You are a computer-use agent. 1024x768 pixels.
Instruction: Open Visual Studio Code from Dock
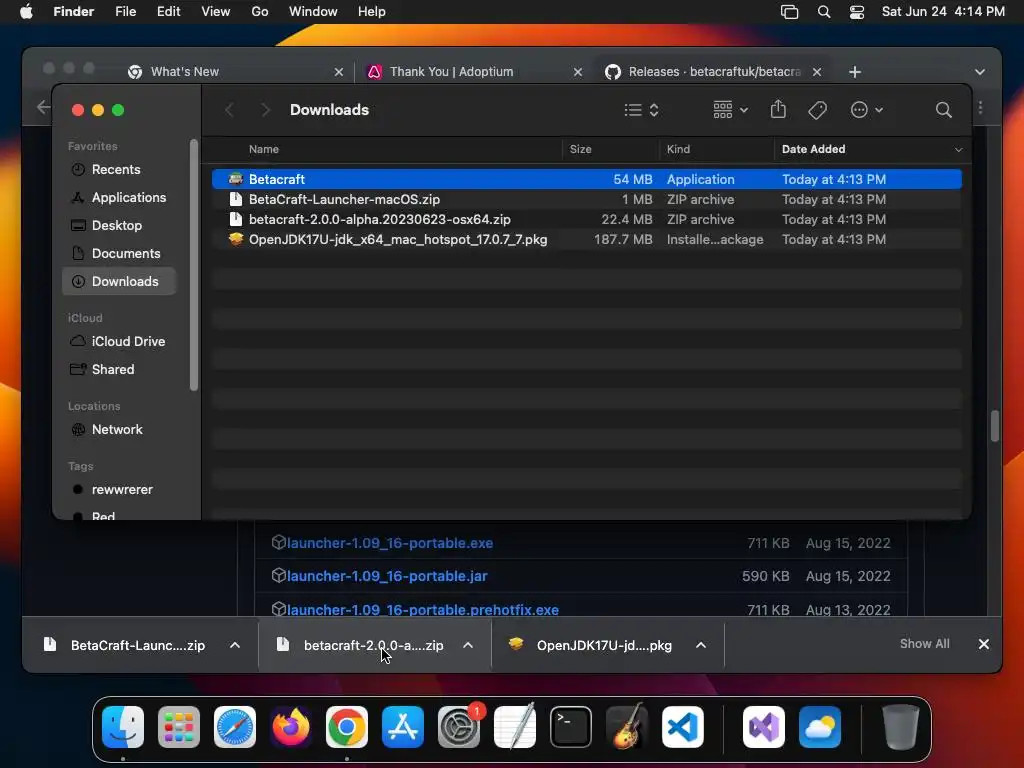pyautogui.click(x=682, y=727)
